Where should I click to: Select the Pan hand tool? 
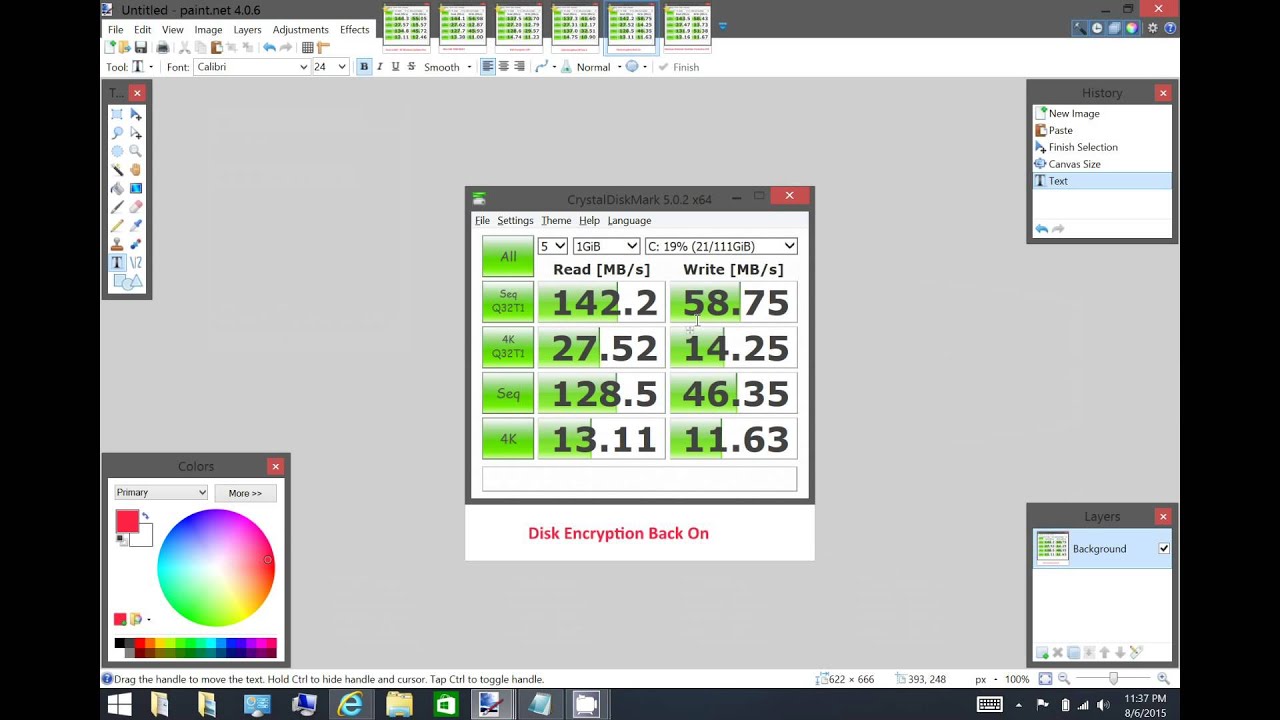point(136,170)
